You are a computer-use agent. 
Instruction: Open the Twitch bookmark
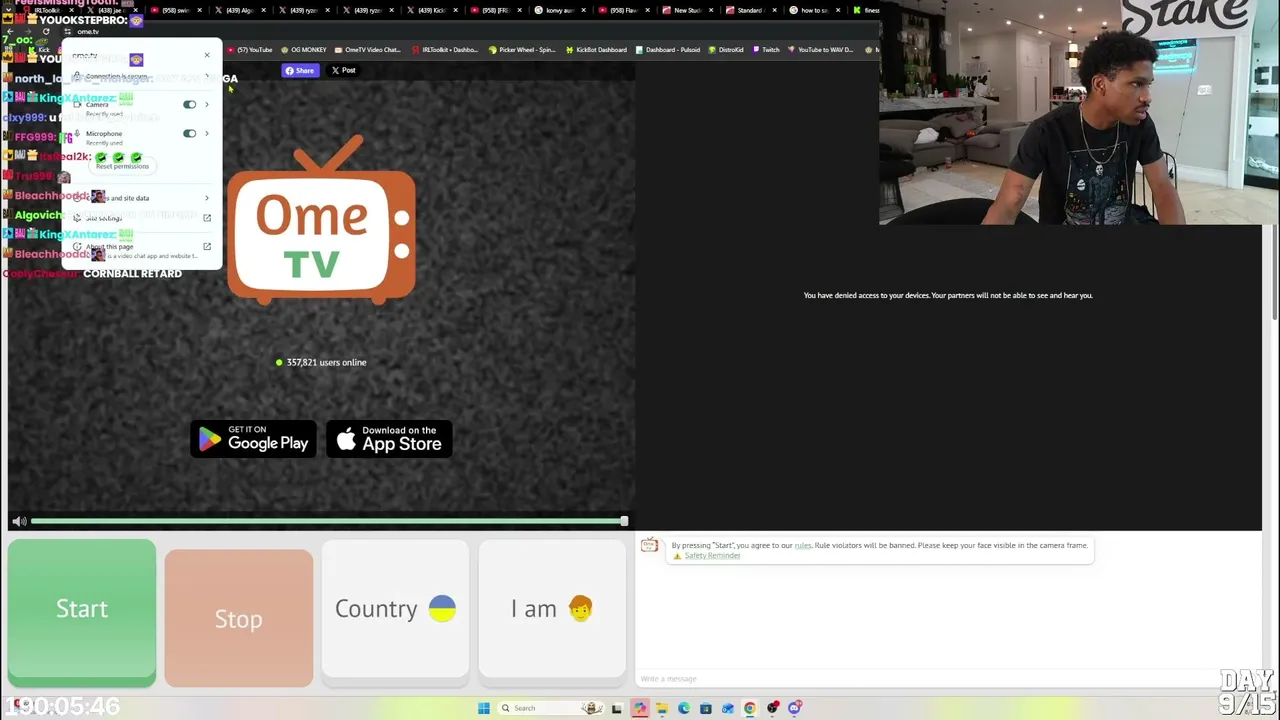click(x=766, y=50)
